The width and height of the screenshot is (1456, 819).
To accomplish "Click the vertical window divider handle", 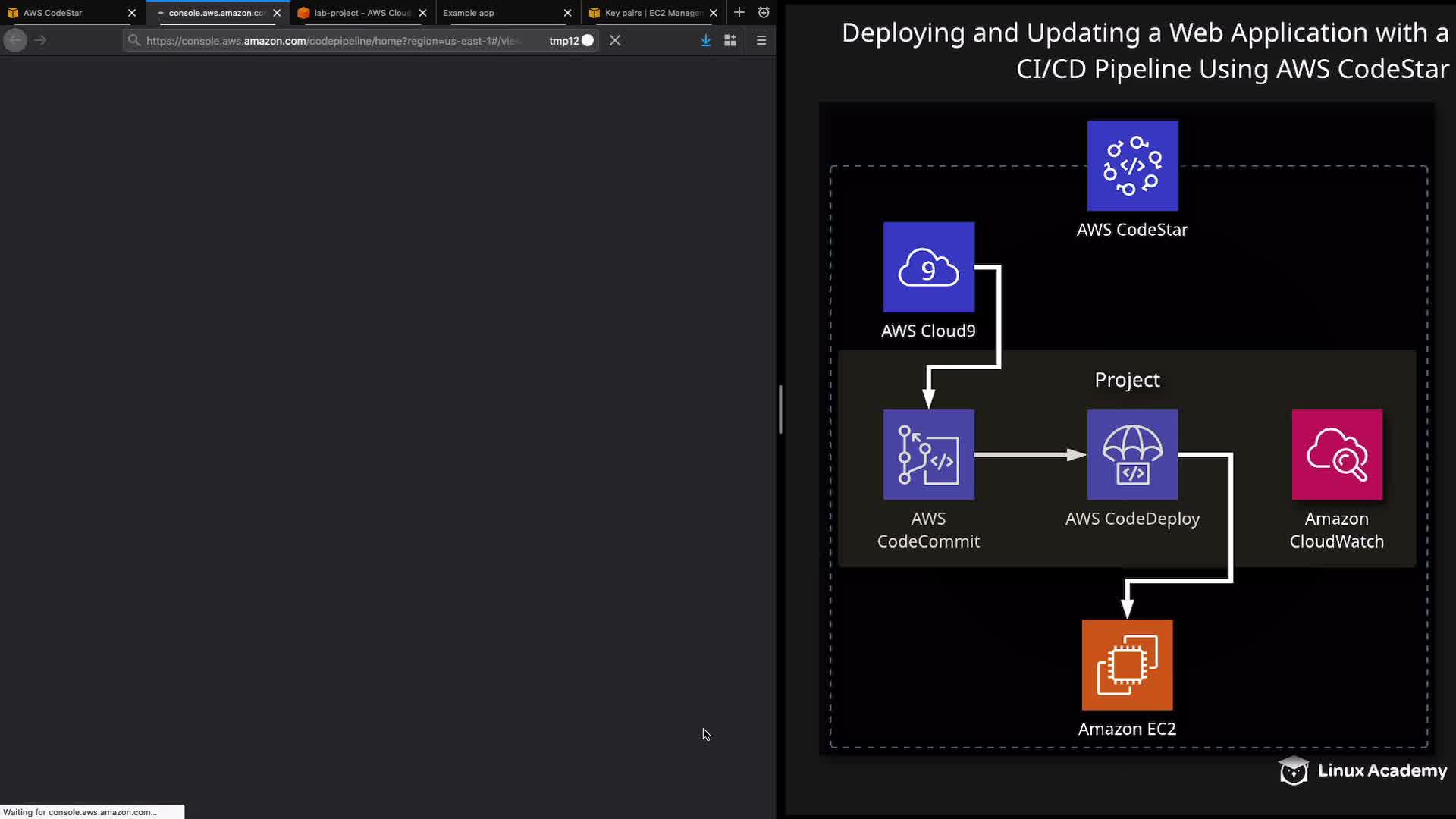I will [780, 409].
